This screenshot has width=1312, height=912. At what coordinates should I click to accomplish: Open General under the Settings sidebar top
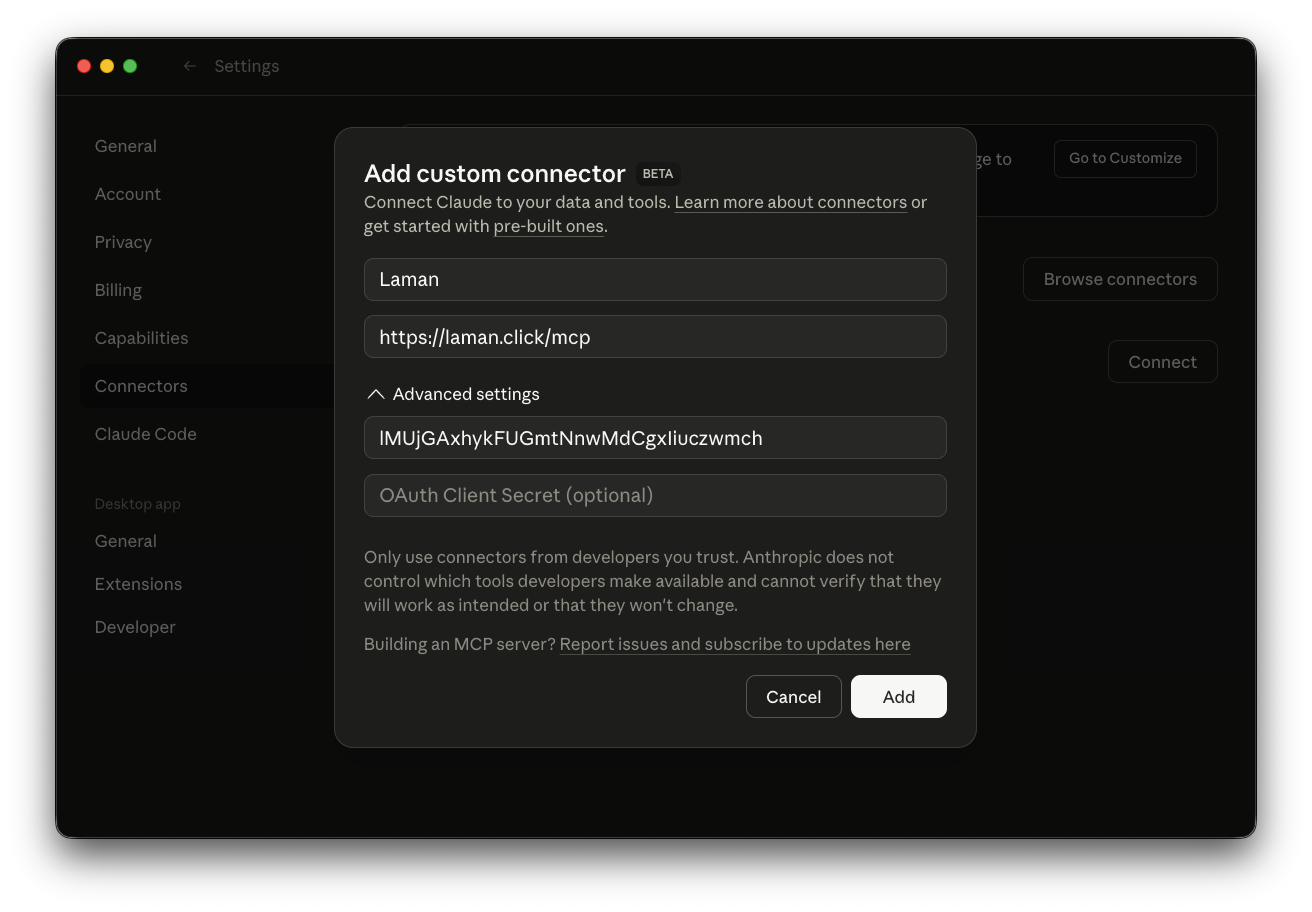point(126,146)
